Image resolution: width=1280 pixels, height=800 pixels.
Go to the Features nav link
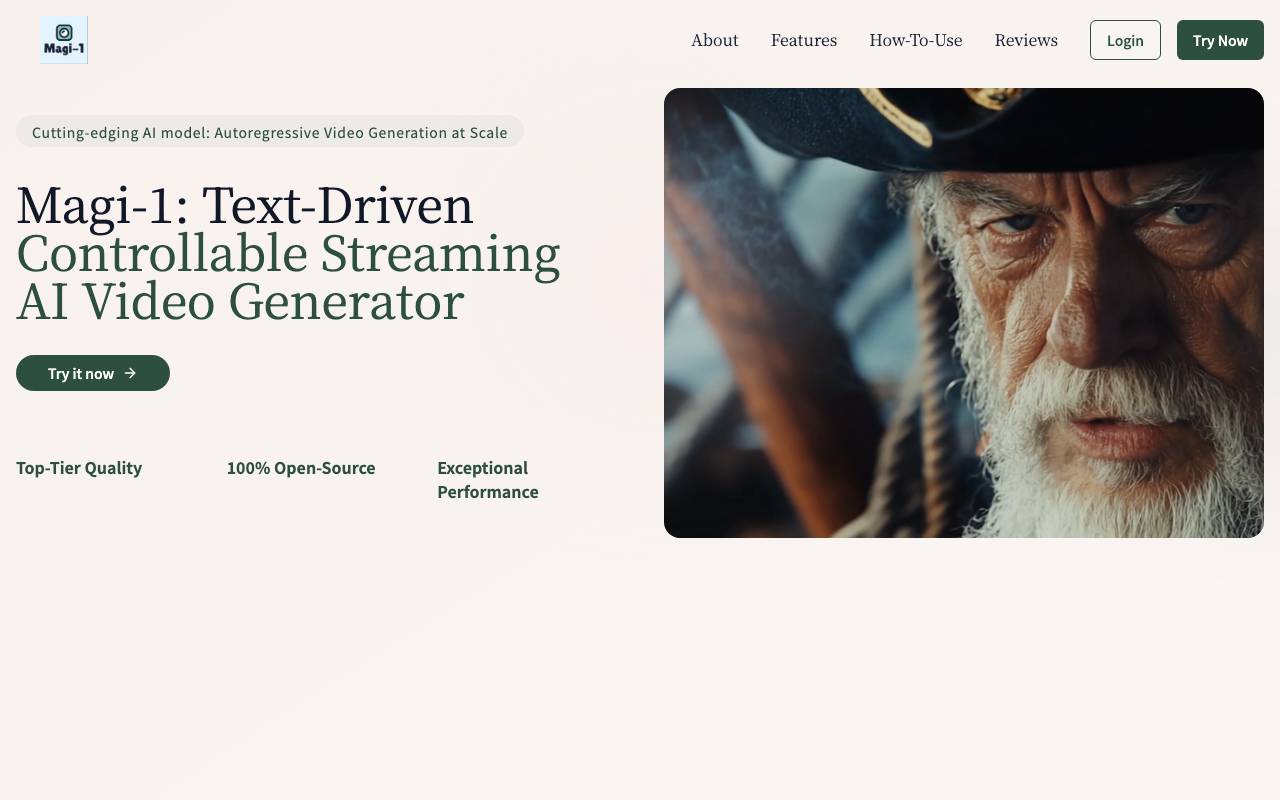pos(804,40)
